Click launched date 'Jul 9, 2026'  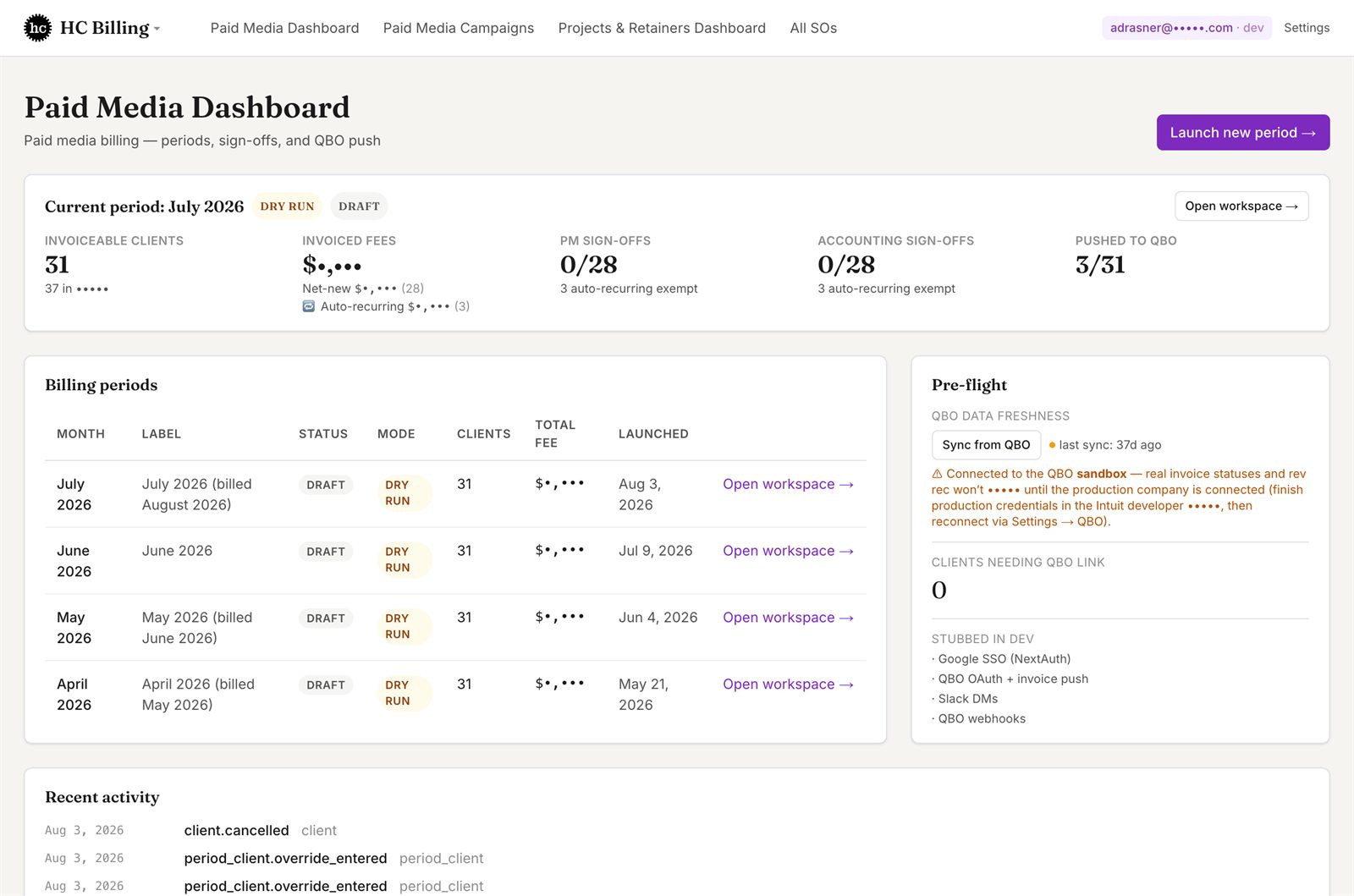[x=656, y=551]
